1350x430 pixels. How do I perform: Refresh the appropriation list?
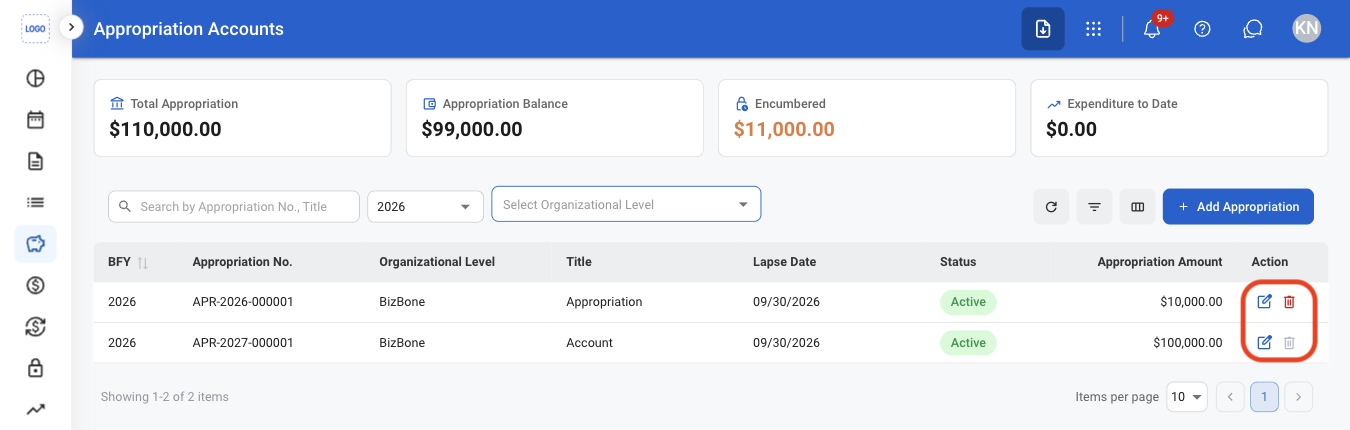(x=1051, y=207)
